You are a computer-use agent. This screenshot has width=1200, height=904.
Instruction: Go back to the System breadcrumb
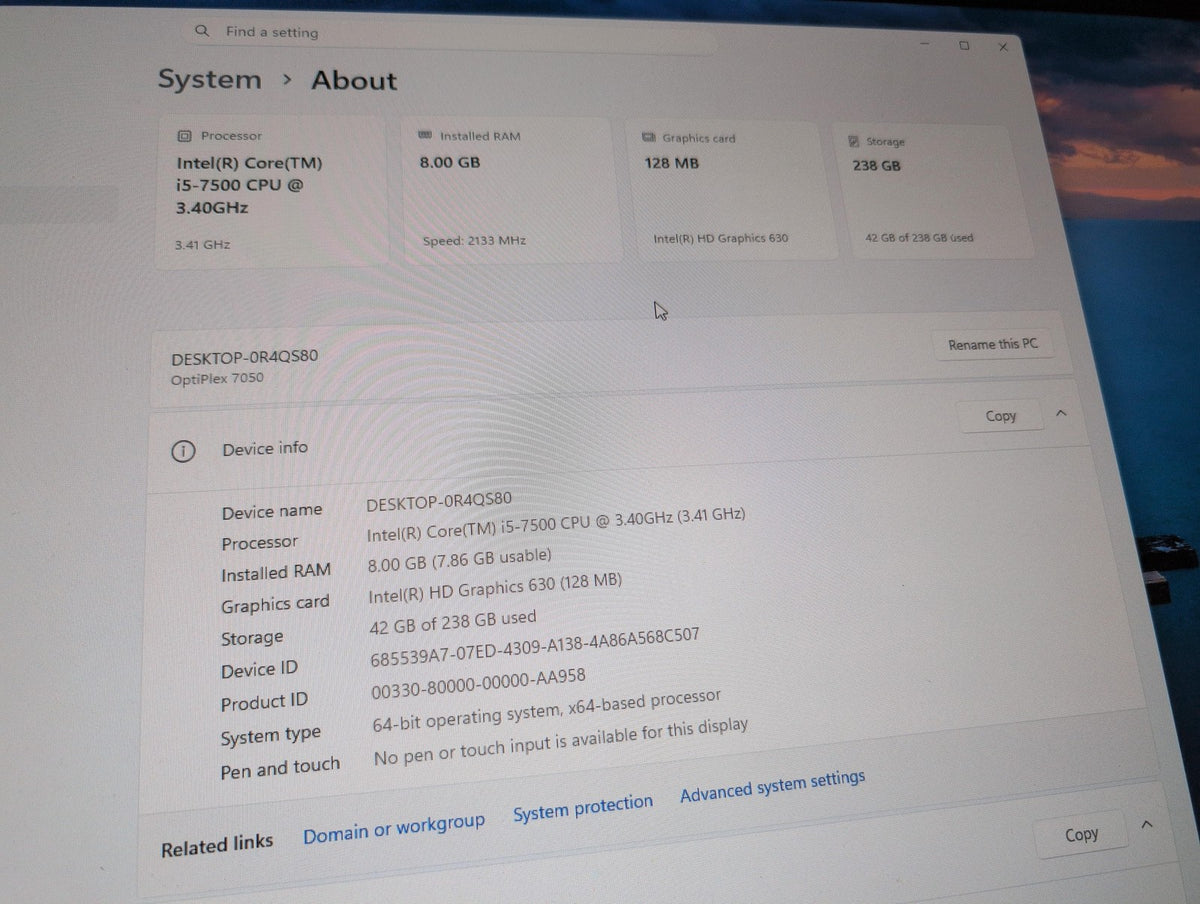pyautogui.click(x=209, y=80)
